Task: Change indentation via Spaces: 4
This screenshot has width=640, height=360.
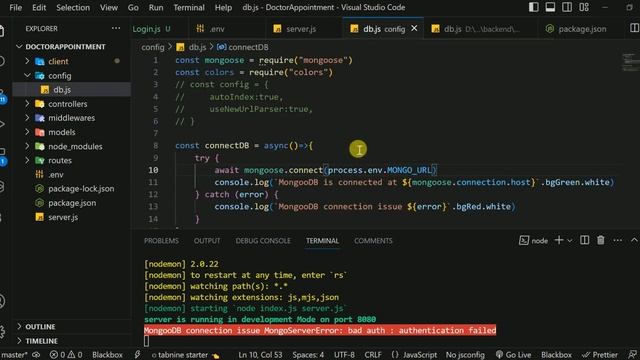Action: tap(308, 355)
